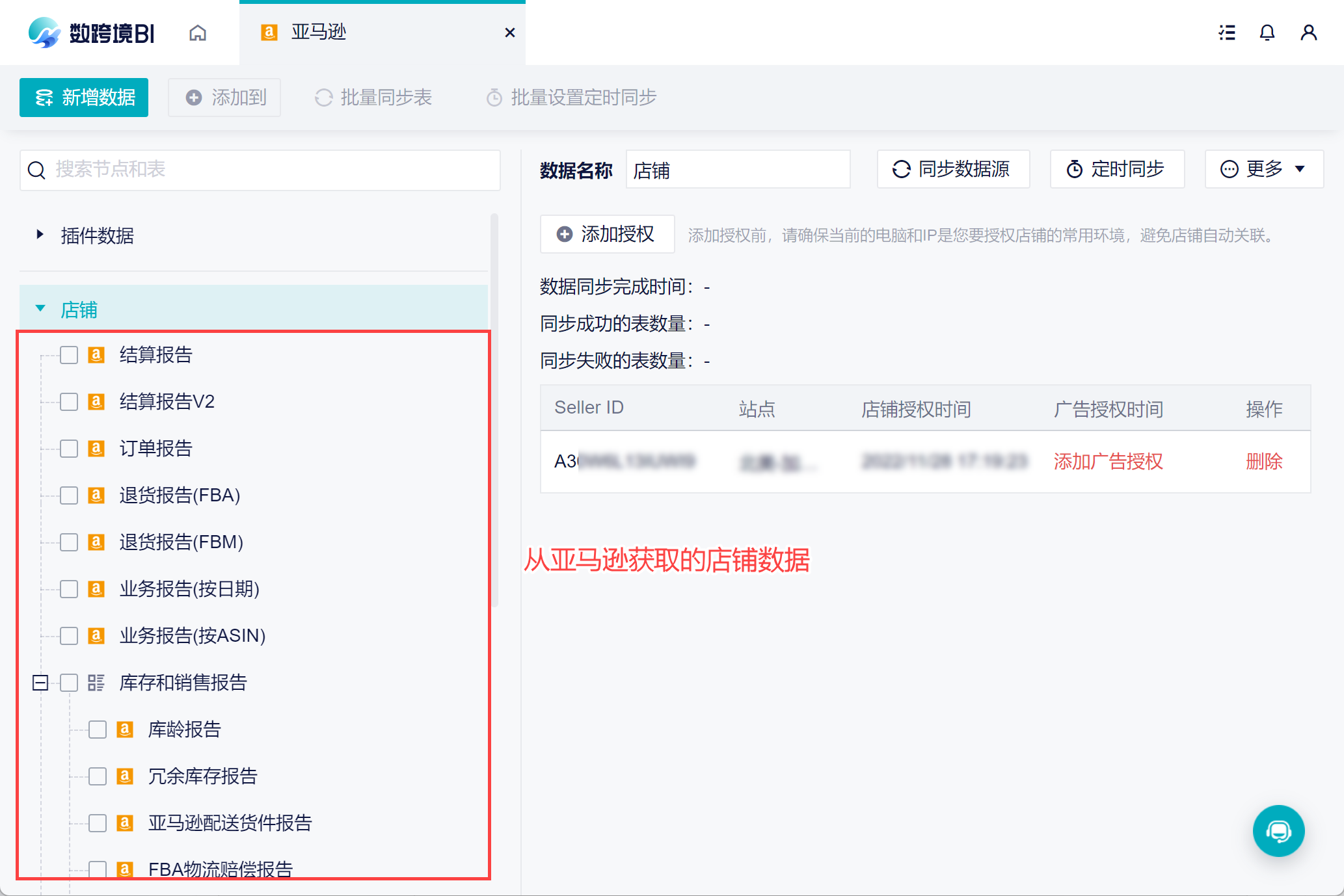Click the tree panel vertical scrollbar
The width and height of the screenshot is (1344, 896).
494,410
